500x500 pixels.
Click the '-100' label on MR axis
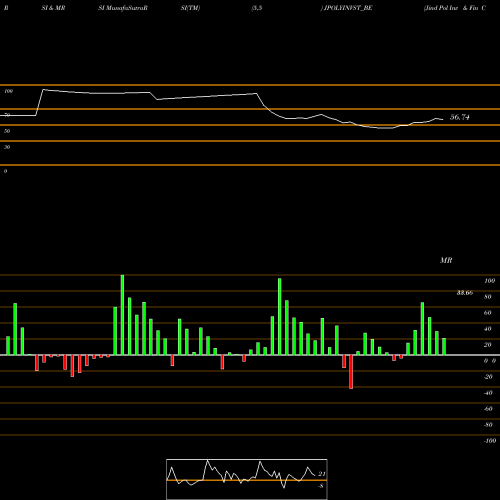tap(490, 441)
